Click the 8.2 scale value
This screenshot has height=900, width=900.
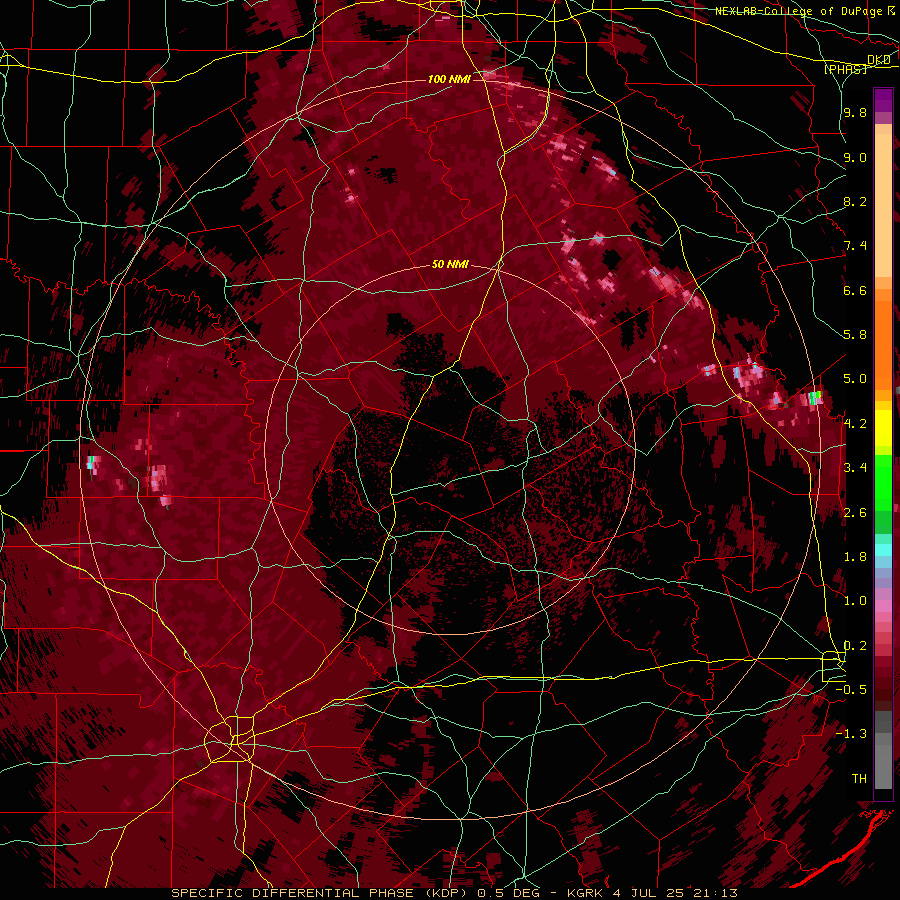point(855,201)
